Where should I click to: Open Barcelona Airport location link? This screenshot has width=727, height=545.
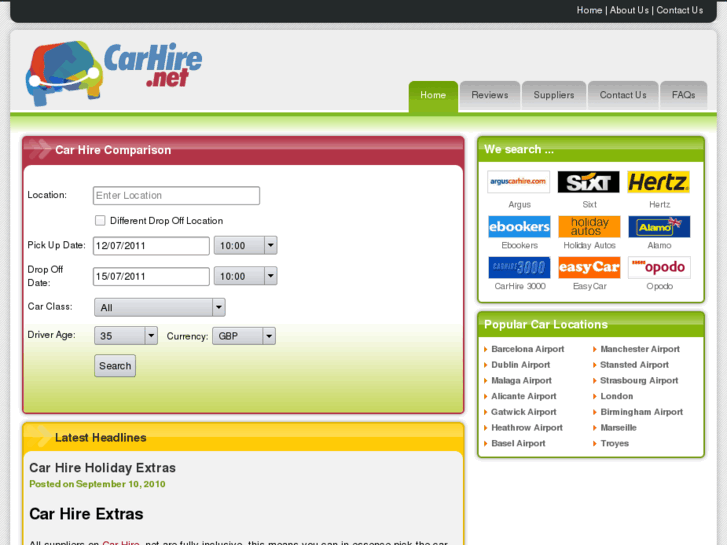click(x=528, y=349)
